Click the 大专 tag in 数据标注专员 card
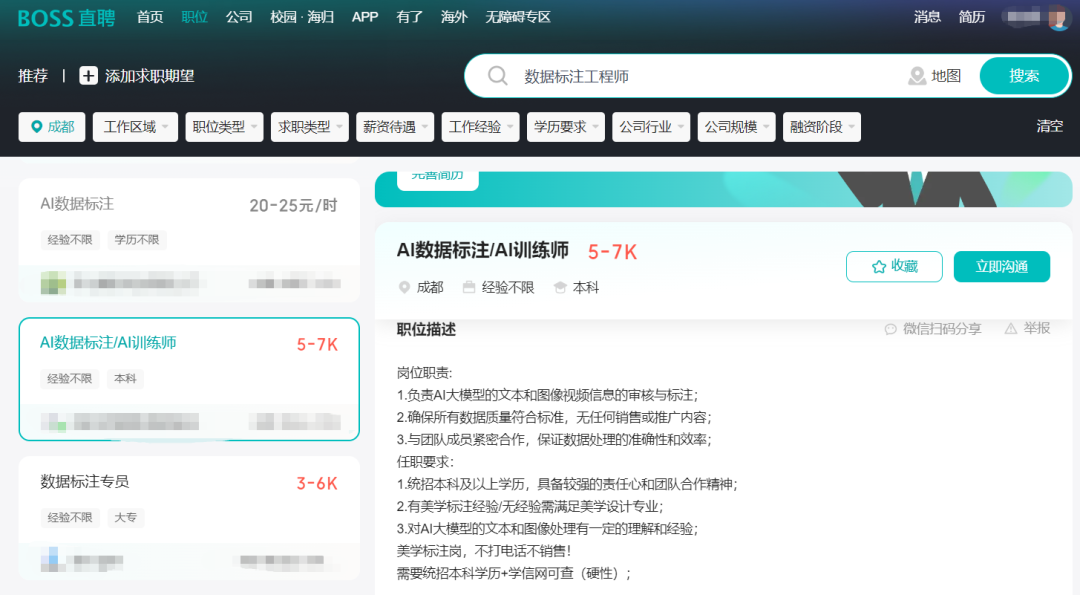1080x595 pixels. [125, 517]
